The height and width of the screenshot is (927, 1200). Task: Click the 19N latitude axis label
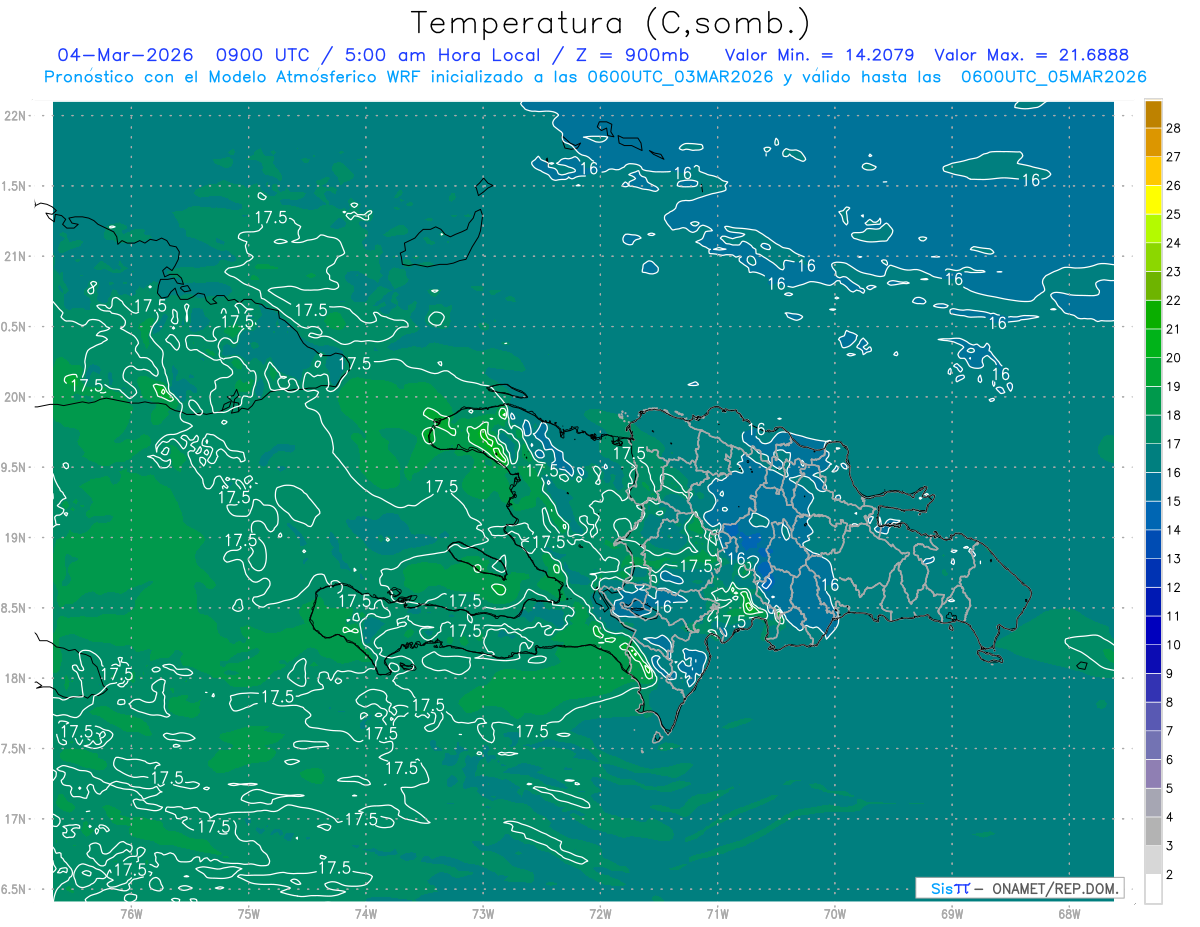(x=15, y=538)
